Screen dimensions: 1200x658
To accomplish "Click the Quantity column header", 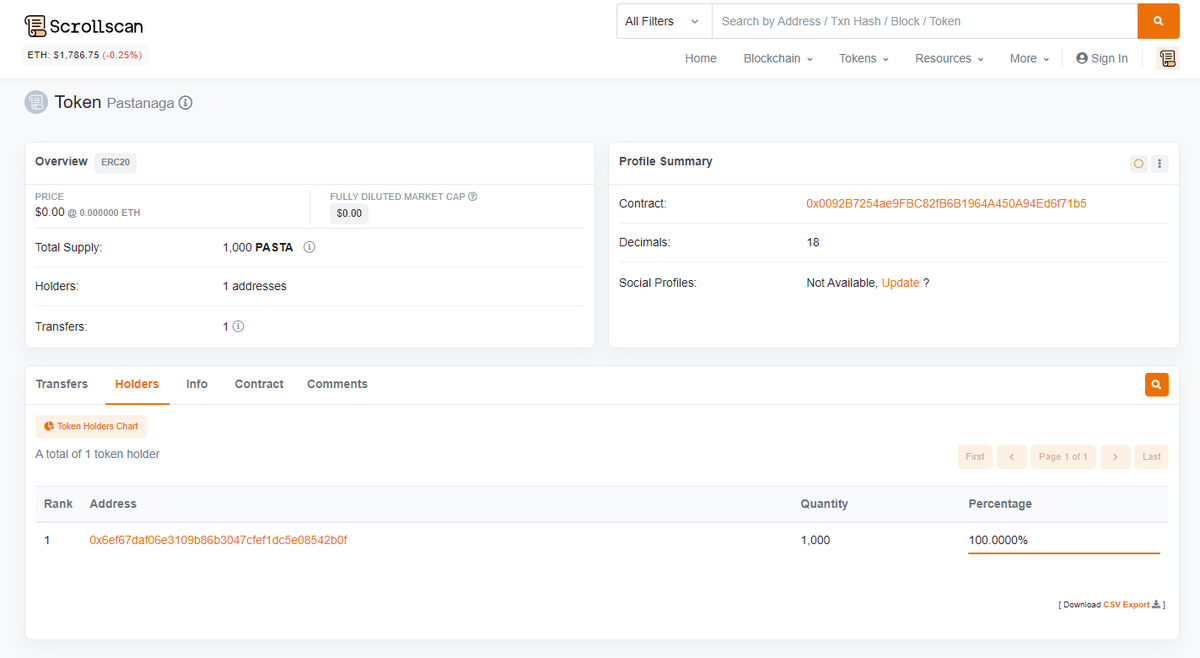I will click(x=824, y=504).
